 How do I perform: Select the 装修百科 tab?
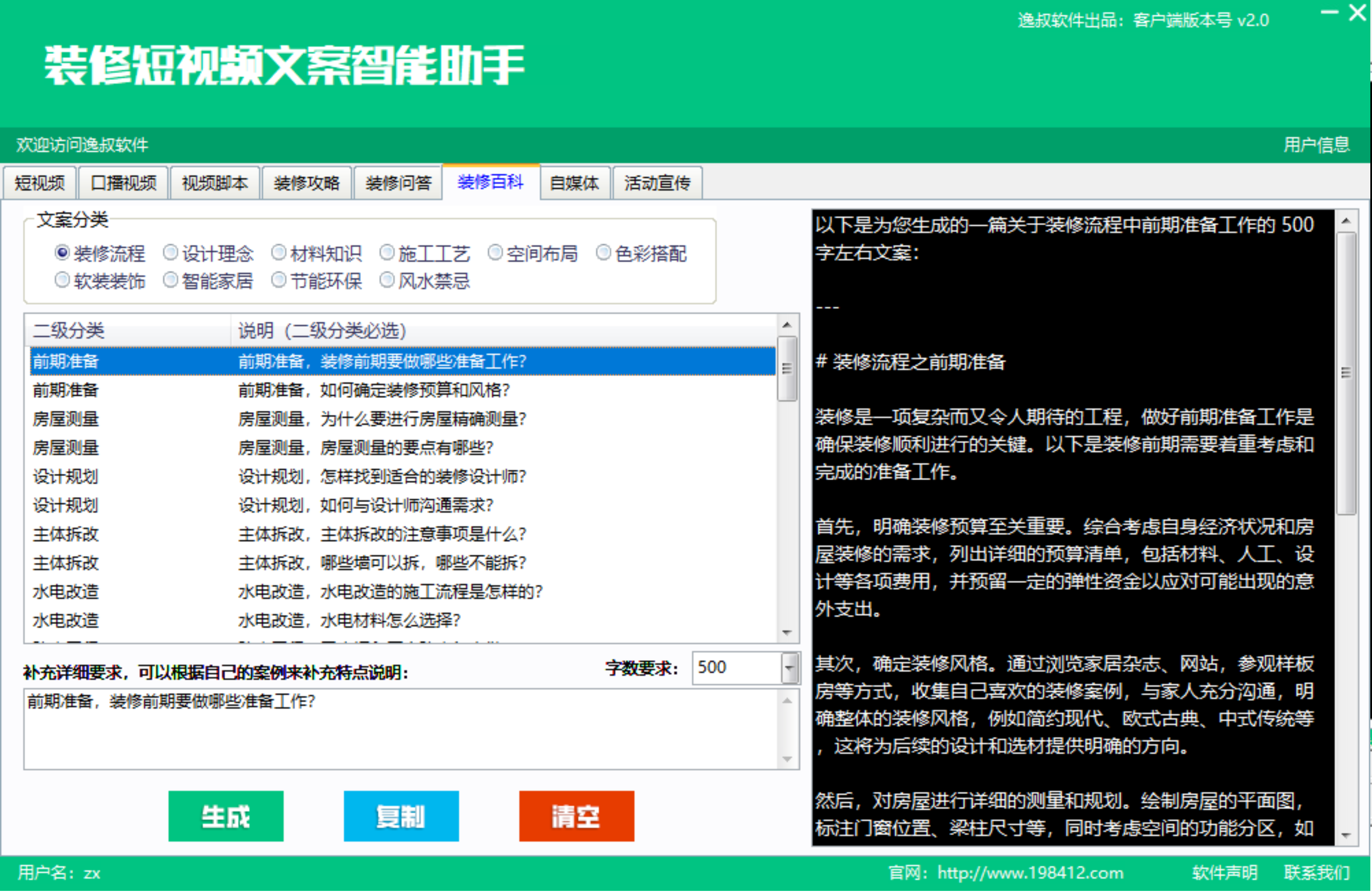[x=491, y=182]
